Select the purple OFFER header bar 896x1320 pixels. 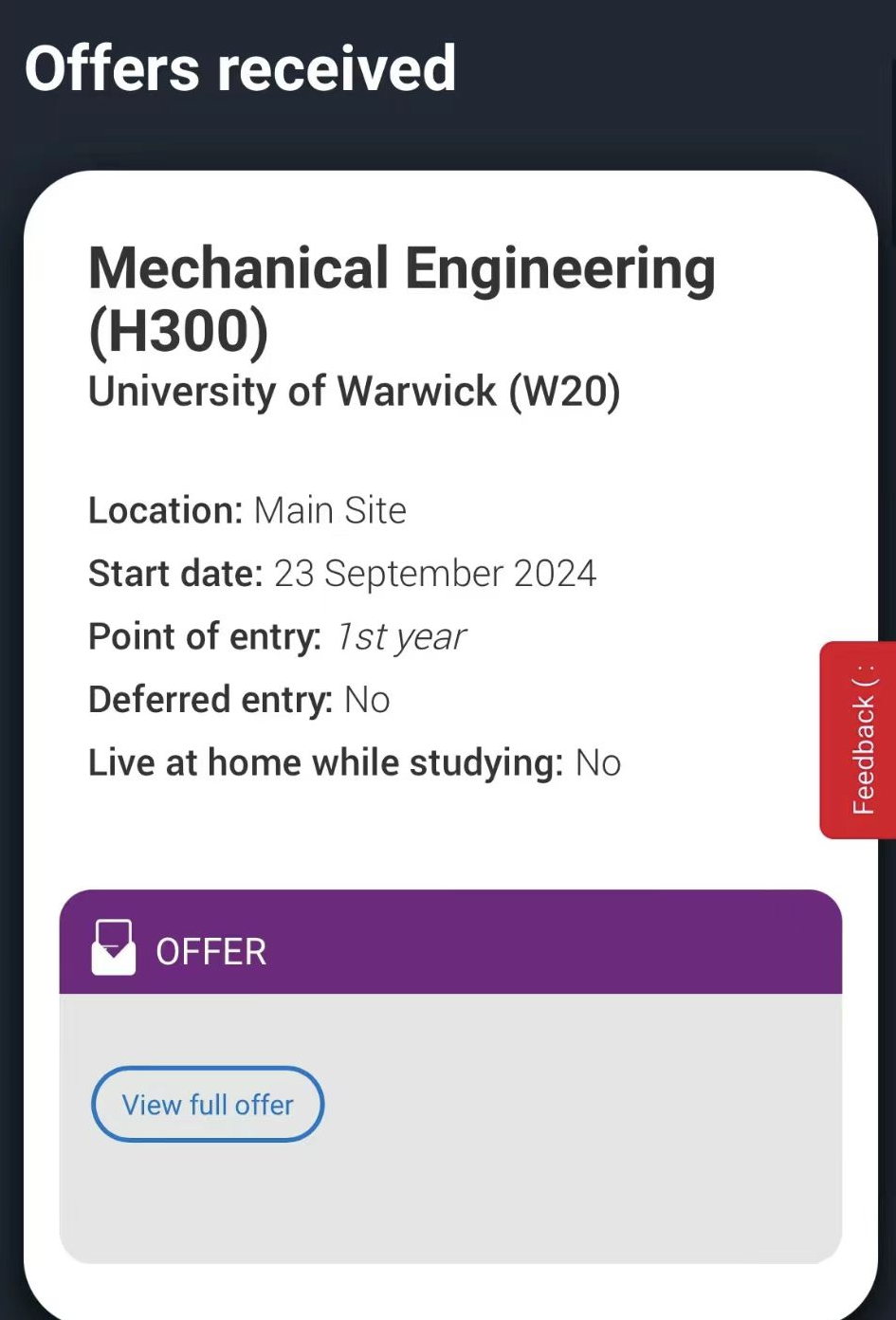450,942
